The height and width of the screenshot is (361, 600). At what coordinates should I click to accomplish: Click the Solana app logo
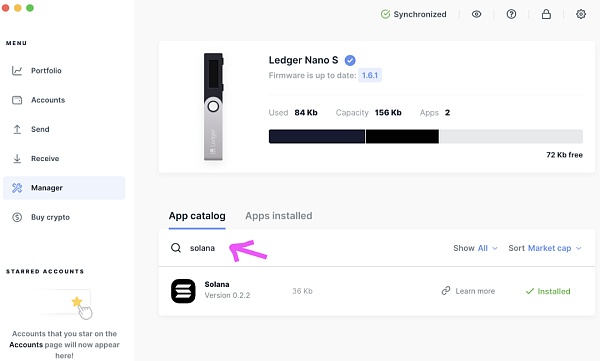183,291
